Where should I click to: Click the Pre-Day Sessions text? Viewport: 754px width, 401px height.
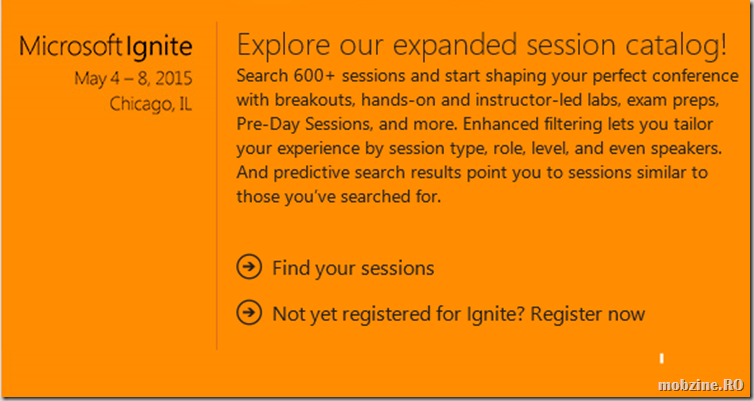pyautogui.click(x=303, y=125)
